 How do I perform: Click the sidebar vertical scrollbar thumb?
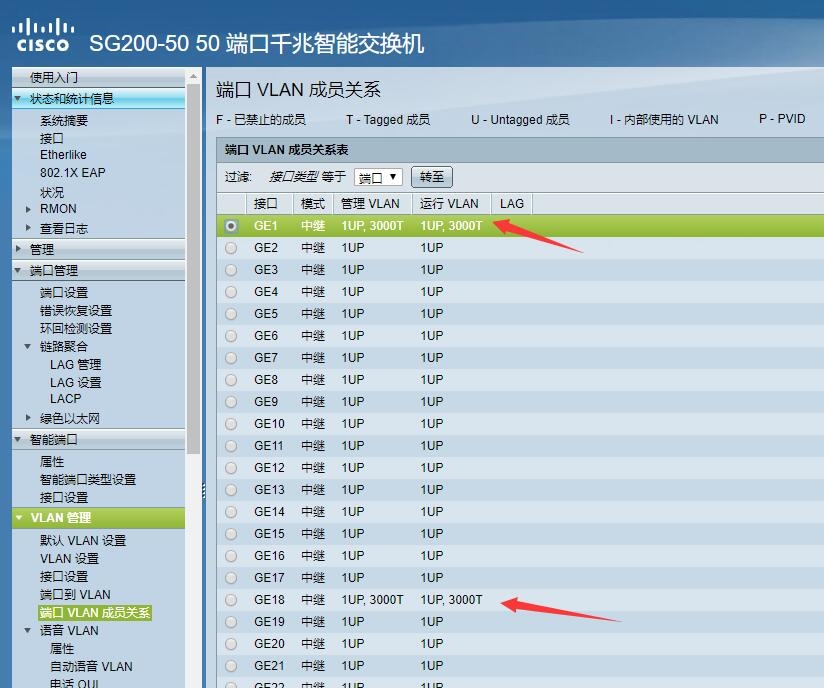pyautogui.click(x=193, y=268)
